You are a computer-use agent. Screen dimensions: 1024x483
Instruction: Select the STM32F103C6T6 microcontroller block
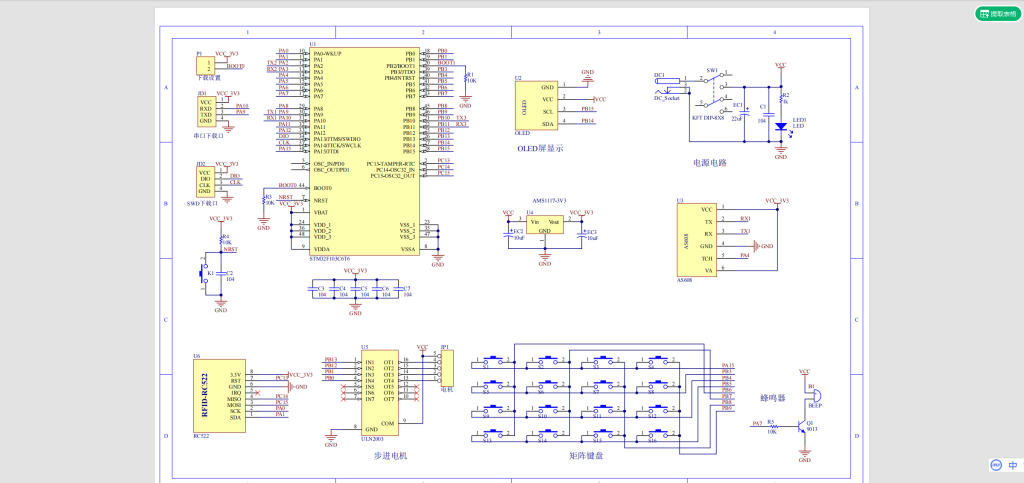364,155
